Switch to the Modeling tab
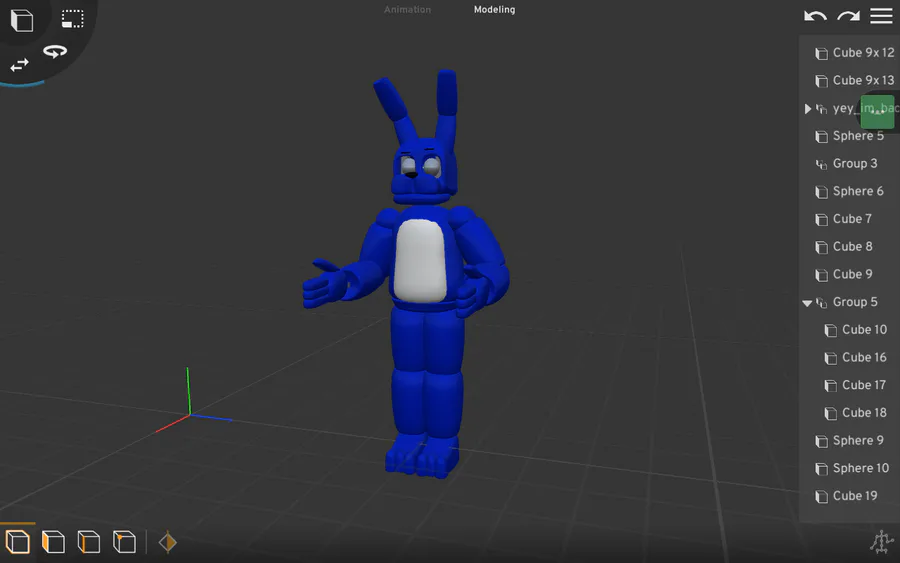This screenshot has width=900, height=563. point(494,10)
